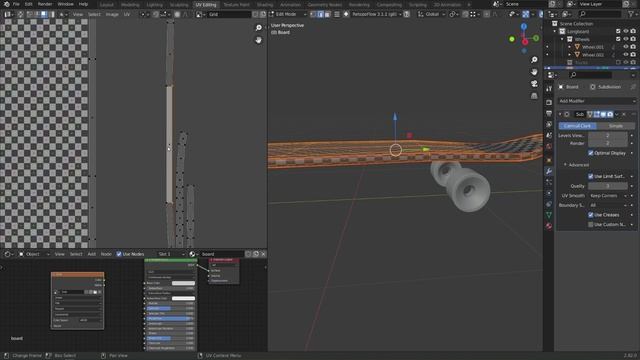The image size is (640, 360).
Task: Open the Help menu
Action: coord(83,4)
